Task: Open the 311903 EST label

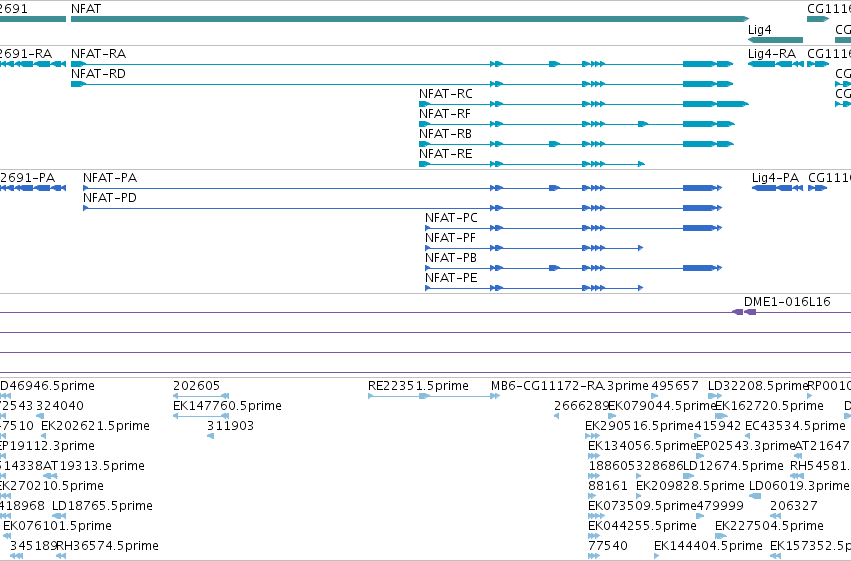Action: [x=231, y=426]
